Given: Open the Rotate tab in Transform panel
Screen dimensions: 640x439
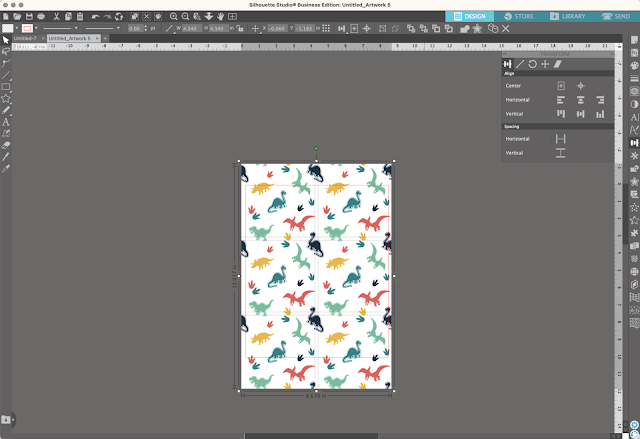Looking at the screenshot, I should 532,64.
